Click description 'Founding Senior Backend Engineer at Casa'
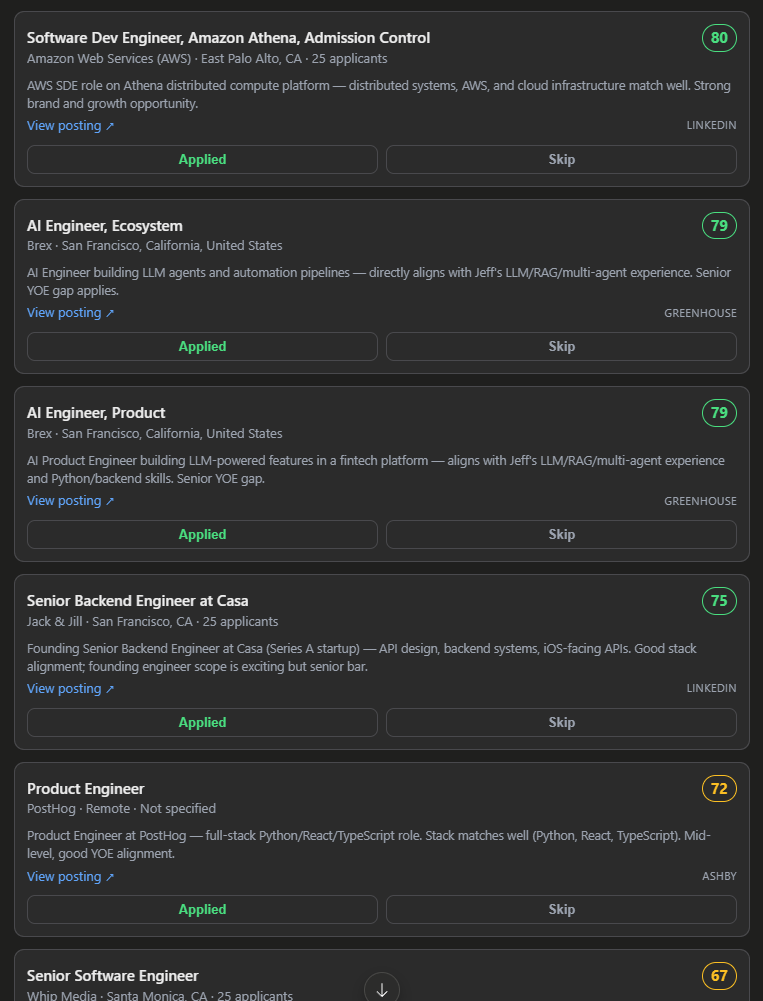763x1001 pixels. [361, 658]
